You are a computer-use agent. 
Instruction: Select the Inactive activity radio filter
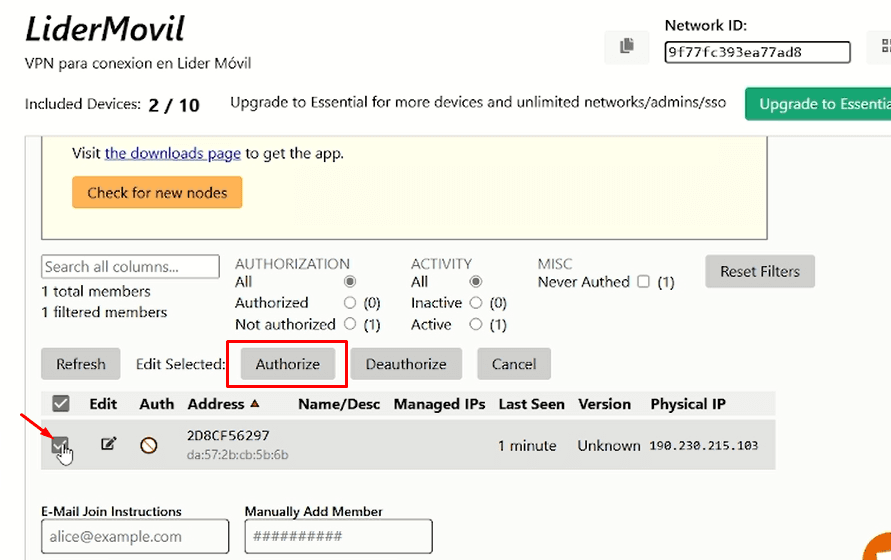tap(476, 303)
